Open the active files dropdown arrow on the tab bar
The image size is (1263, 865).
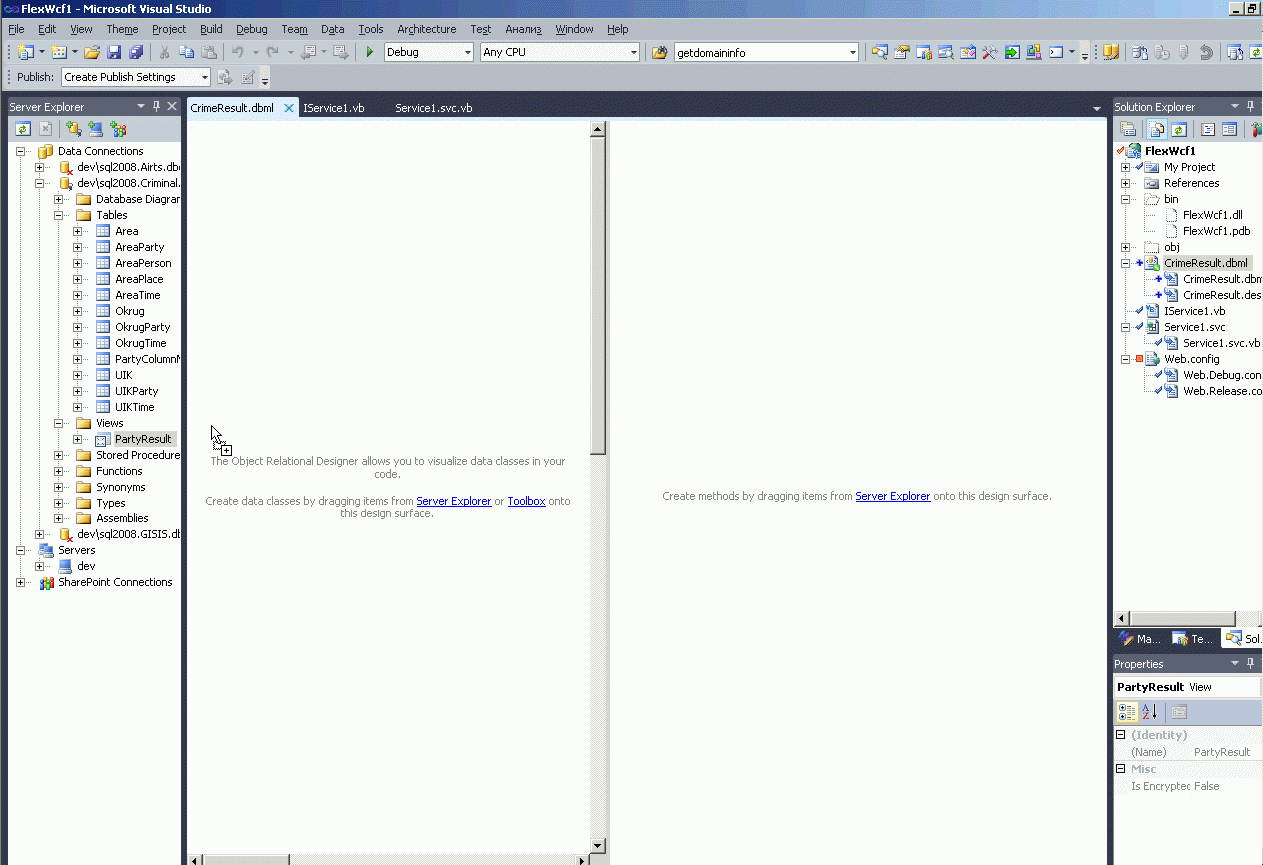coord(1097,108)
